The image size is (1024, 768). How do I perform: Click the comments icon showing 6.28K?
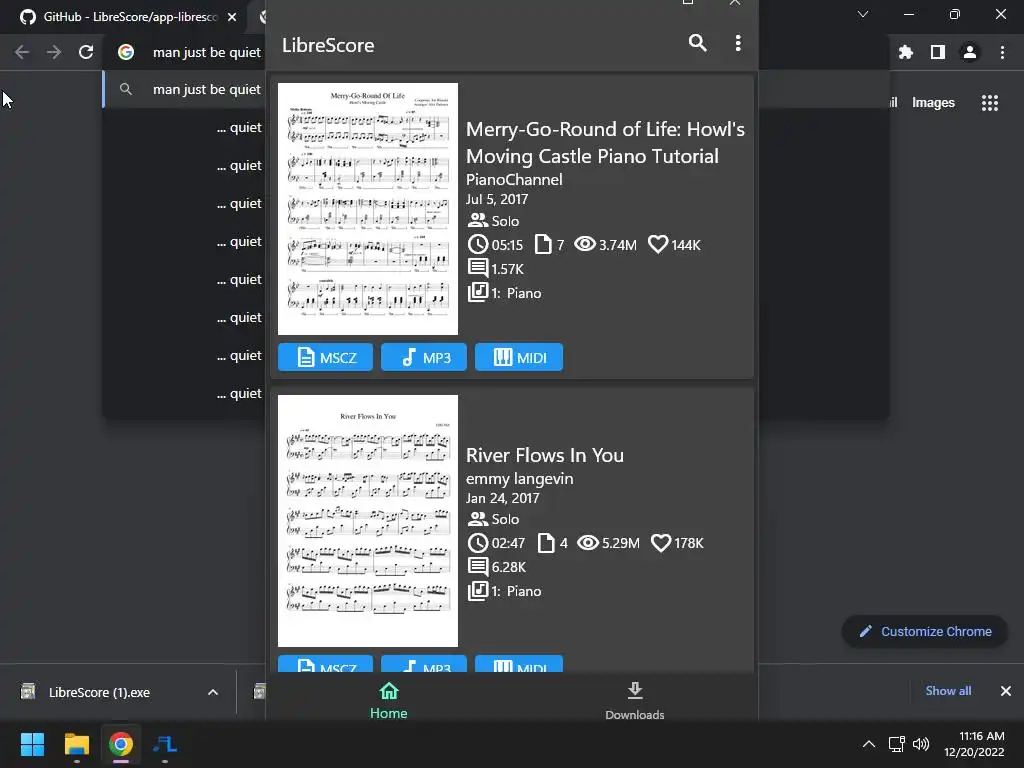(478, 567)
